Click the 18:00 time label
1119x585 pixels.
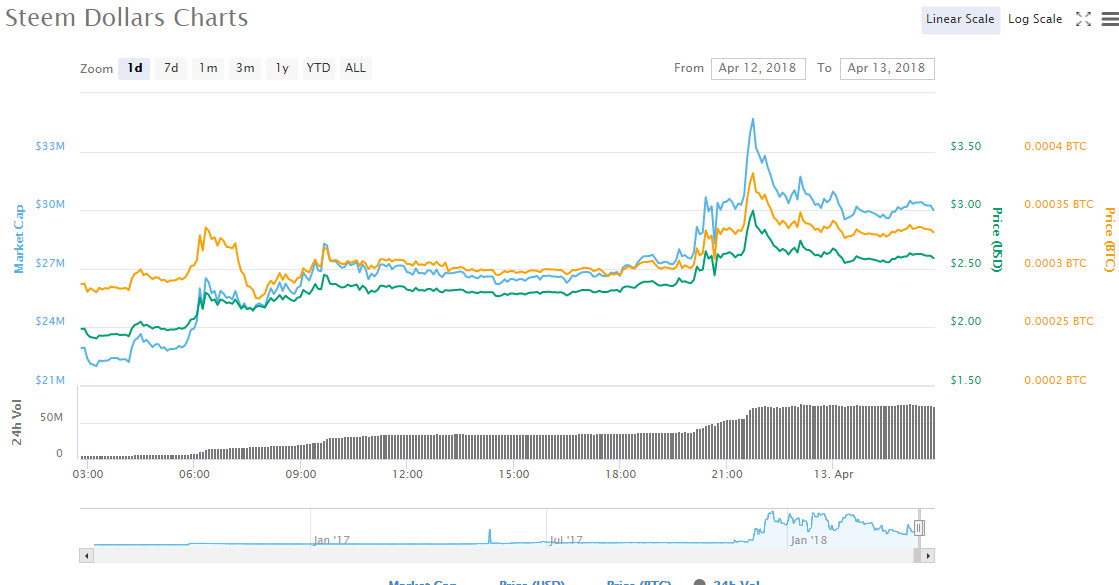(x=620, y=474)
